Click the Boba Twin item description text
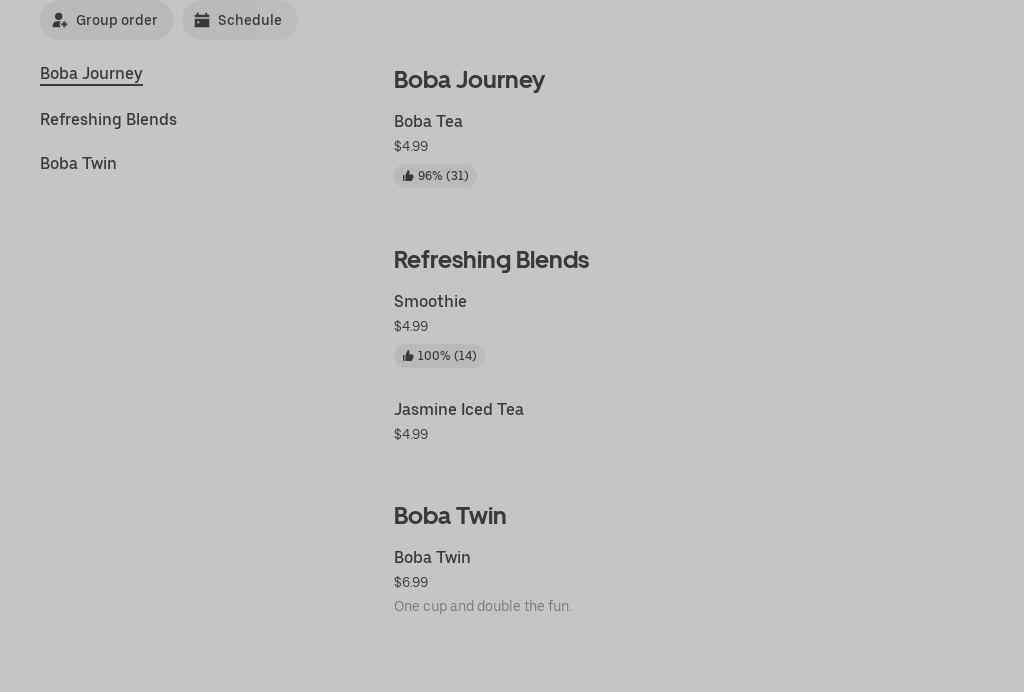The width and height of the screenshot is (1024, 692). tap(483, 606)
